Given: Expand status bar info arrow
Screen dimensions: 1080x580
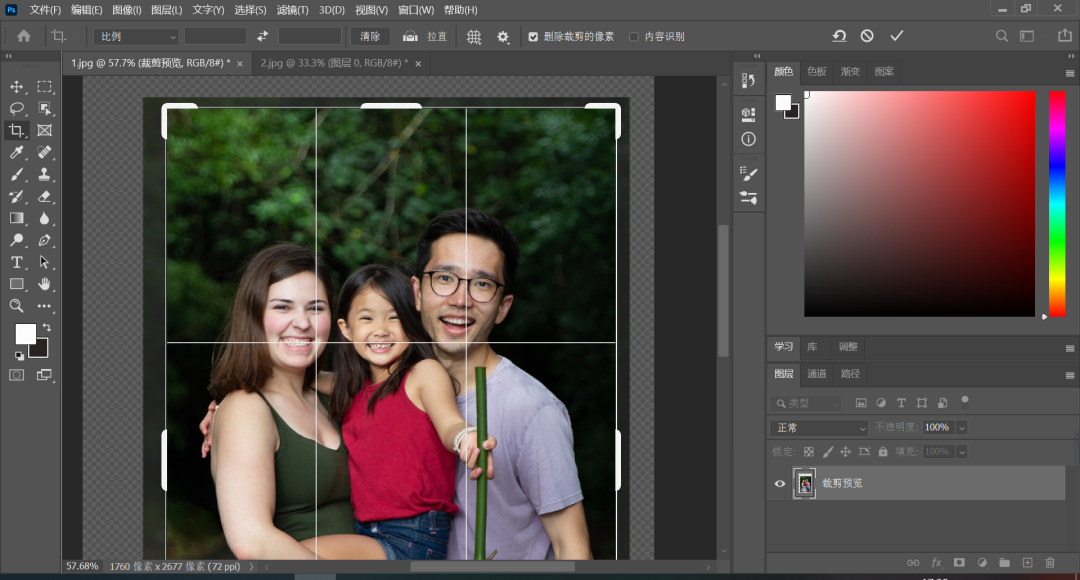Looking at the screenshot, I should 251,566.
